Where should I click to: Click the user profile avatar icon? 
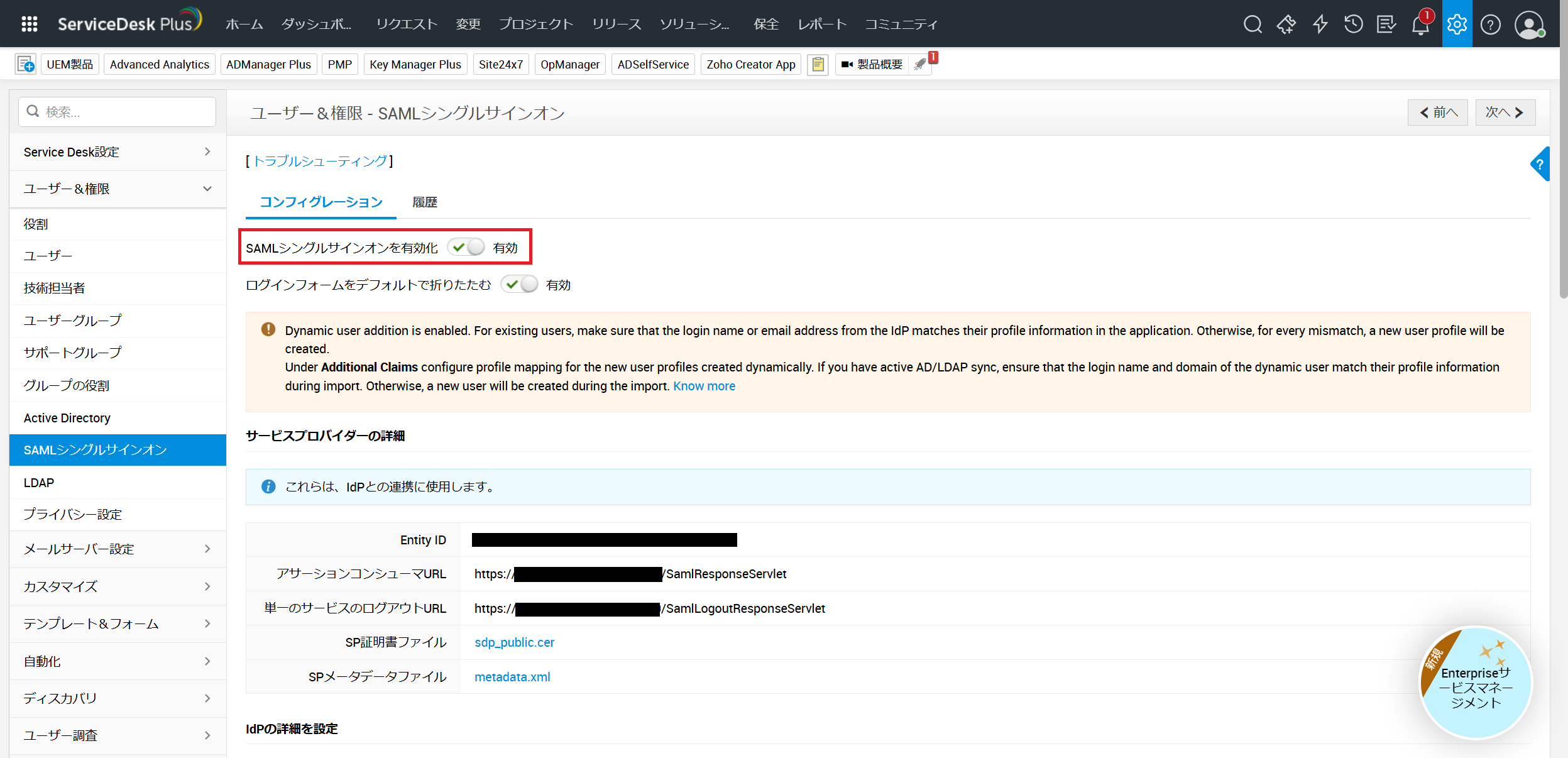(1528, 25)
